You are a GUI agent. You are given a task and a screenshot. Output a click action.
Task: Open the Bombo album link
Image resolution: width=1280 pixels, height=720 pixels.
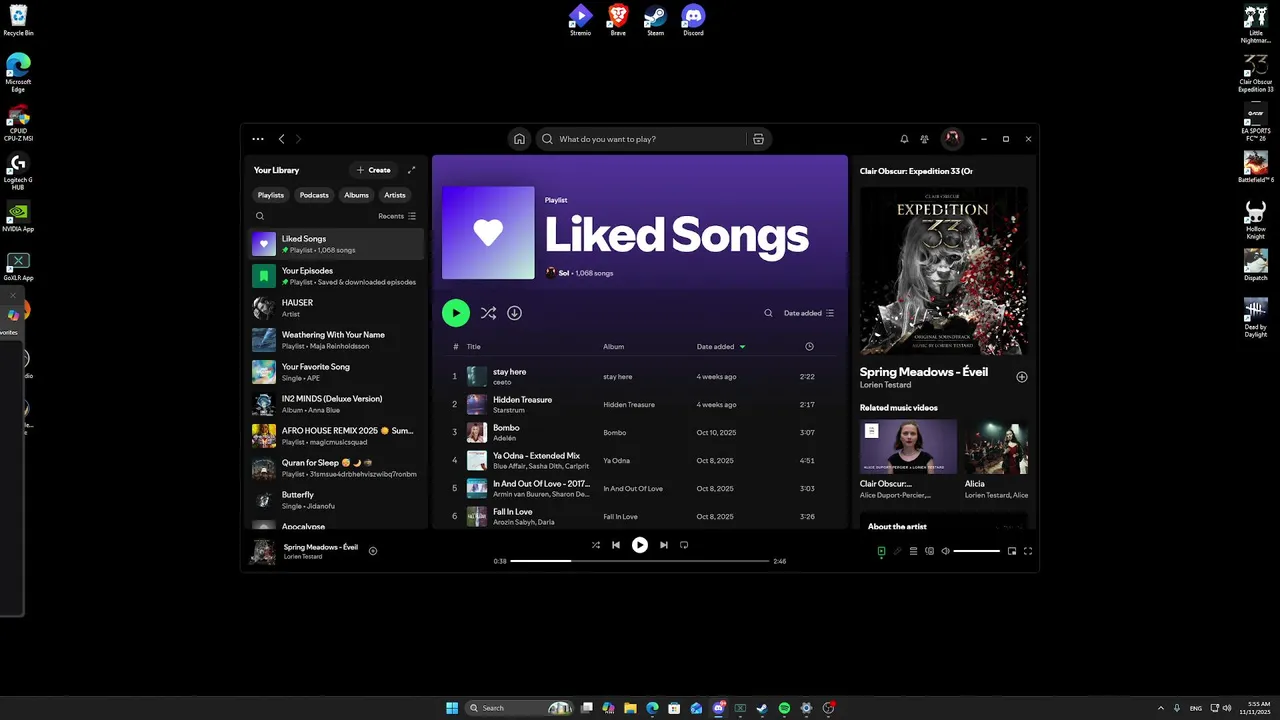pos(614,432)
